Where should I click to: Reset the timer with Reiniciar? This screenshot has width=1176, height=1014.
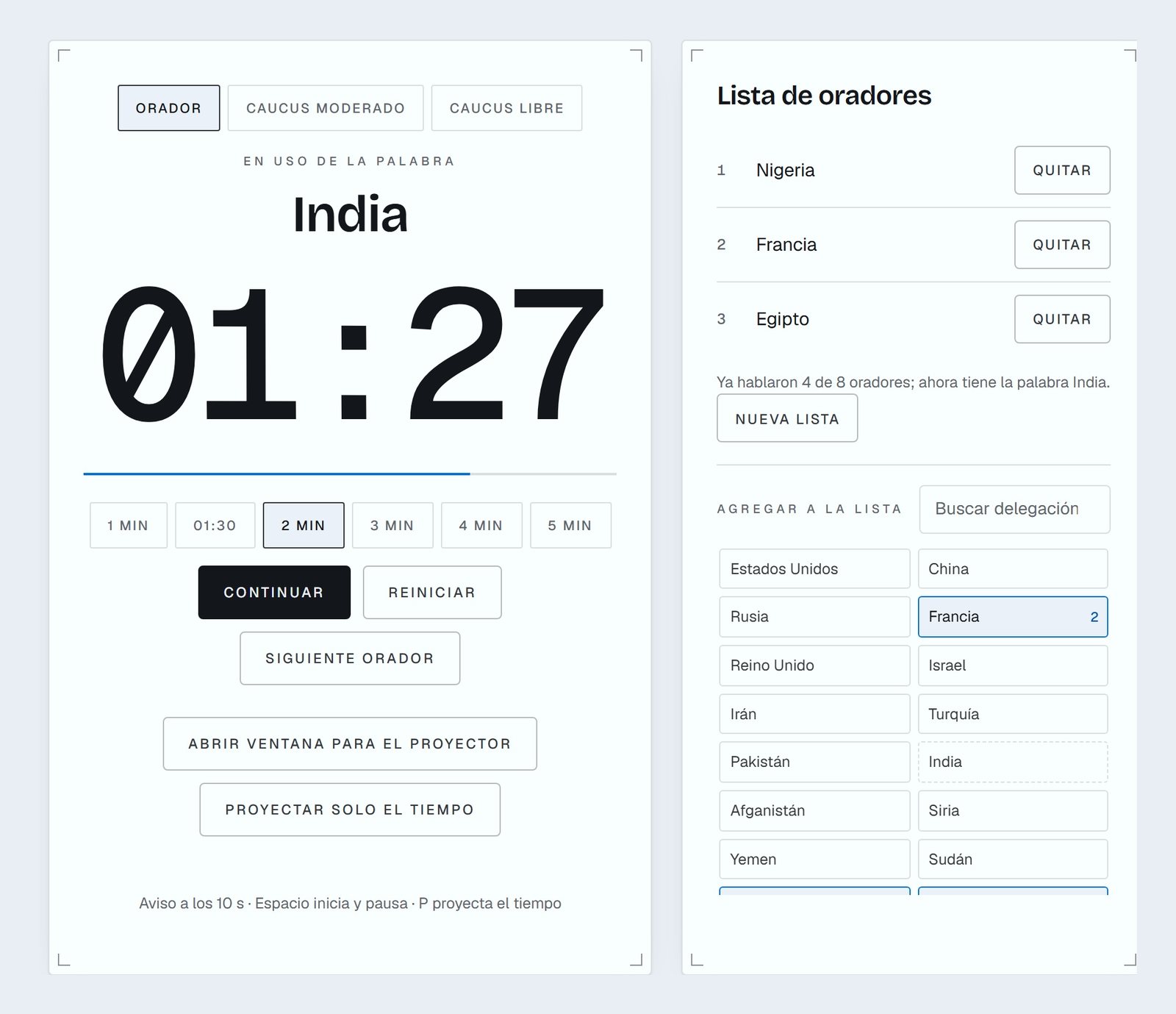(432, 592)
